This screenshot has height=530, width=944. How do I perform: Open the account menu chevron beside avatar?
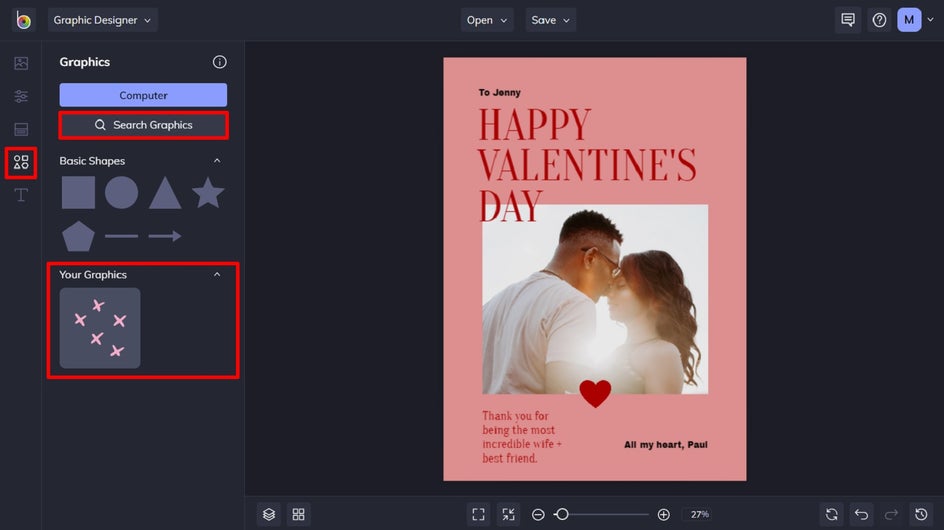[x=930, y=20]
